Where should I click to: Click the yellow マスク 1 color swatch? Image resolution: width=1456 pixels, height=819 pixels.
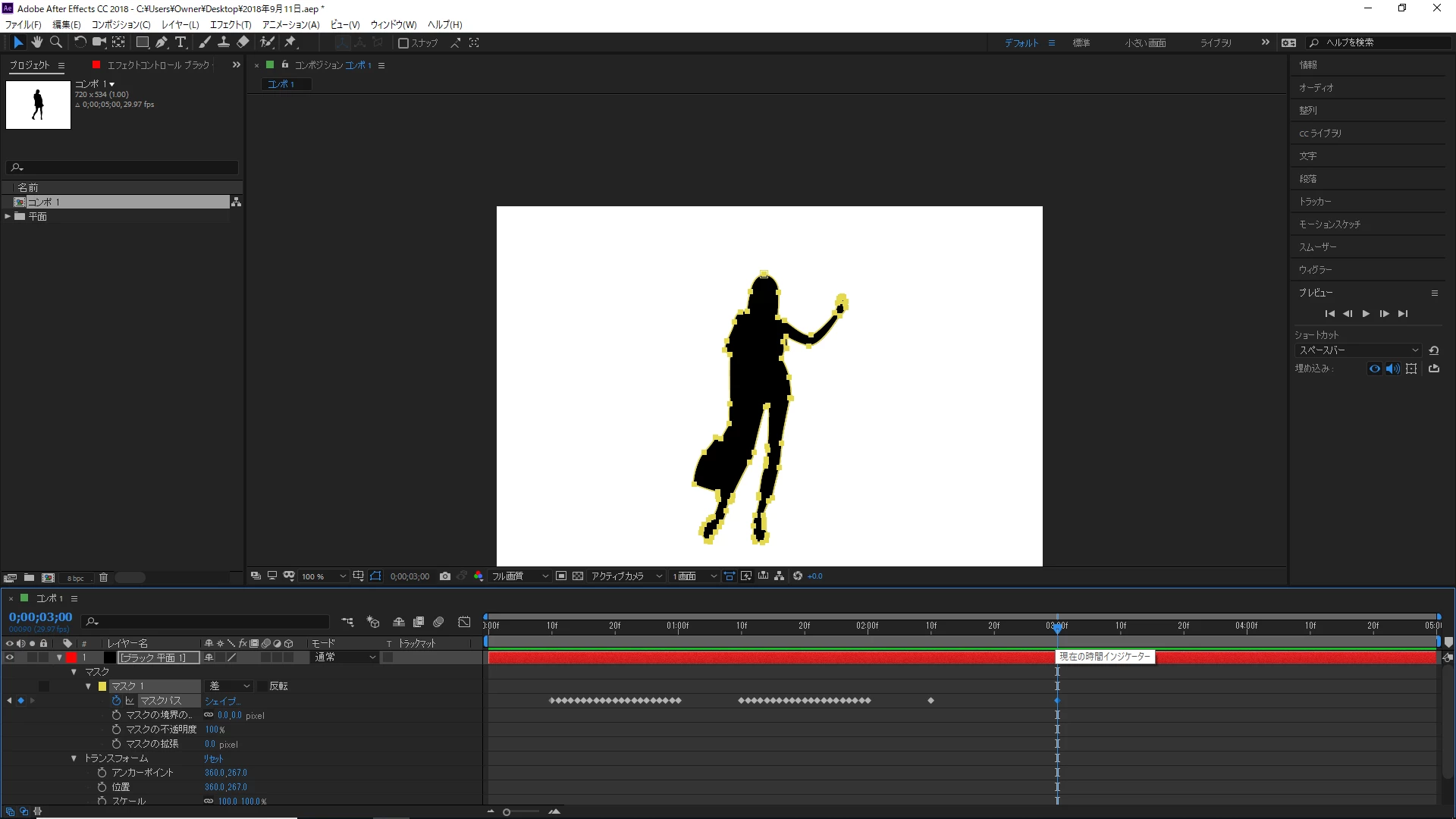102,686
